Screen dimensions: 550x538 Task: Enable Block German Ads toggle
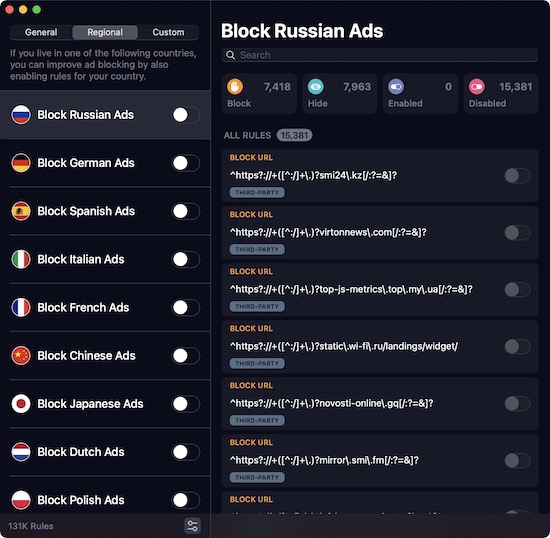(x=186, y=163)
